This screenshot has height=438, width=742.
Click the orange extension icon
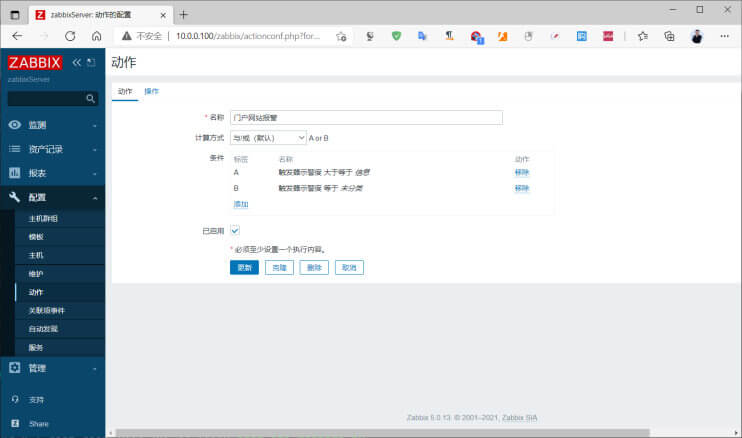pyautogui.click(x=502, y=36)
